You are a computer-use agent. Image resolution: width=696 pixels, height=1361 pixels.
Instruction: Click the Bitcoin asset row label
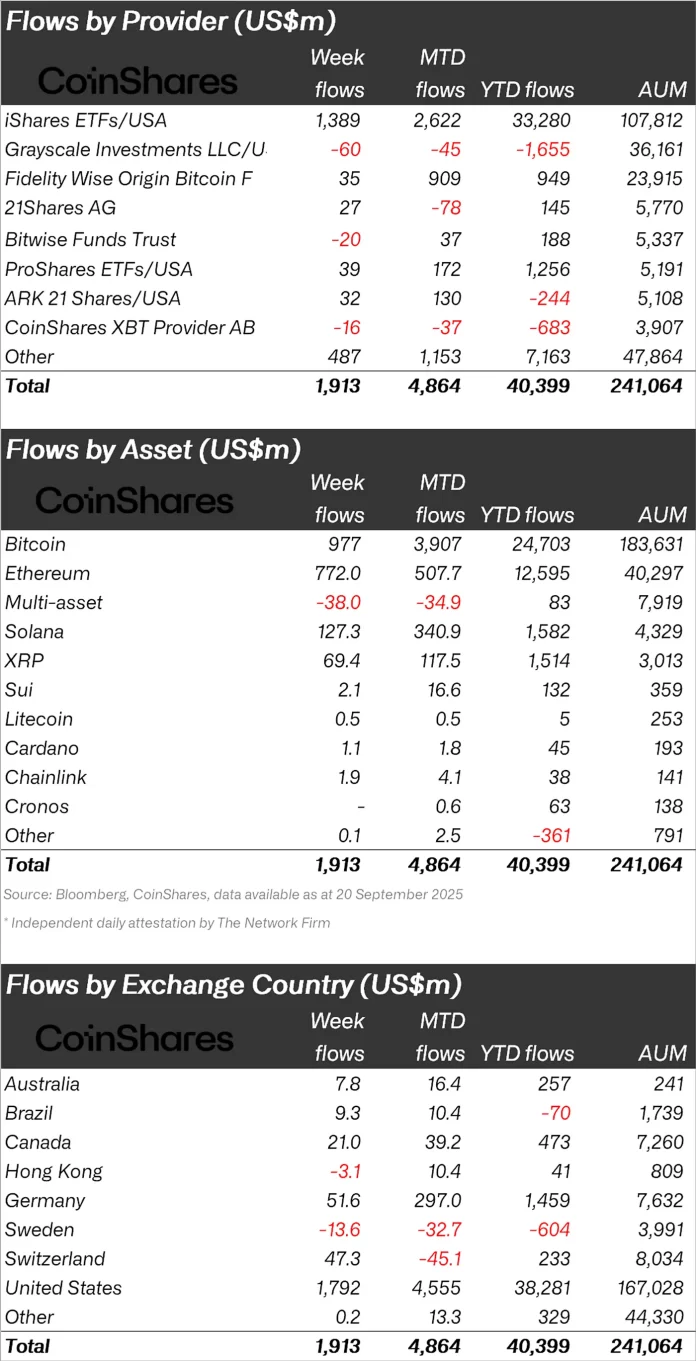(x=36, y=545)
